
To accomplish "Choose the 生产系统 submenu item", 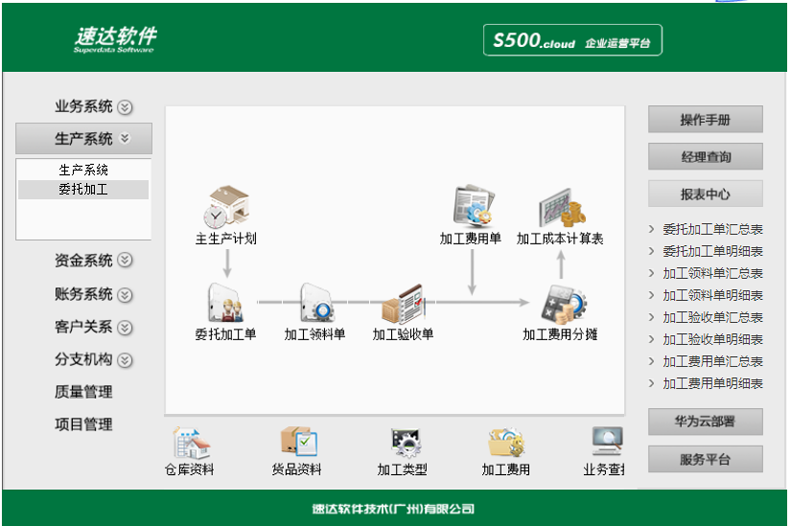I will (83, 170).
